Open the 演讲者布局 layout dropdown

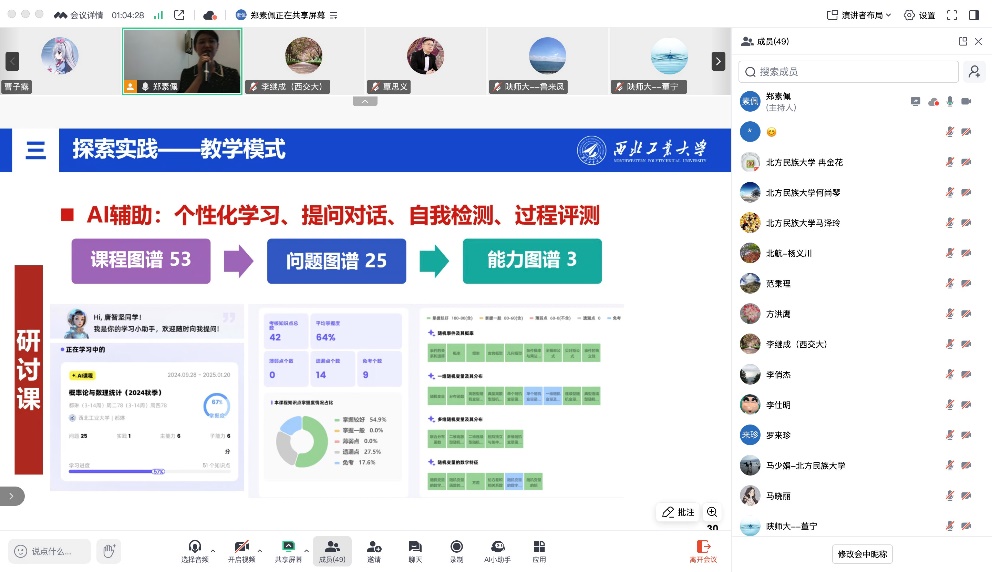coord(861,15)
